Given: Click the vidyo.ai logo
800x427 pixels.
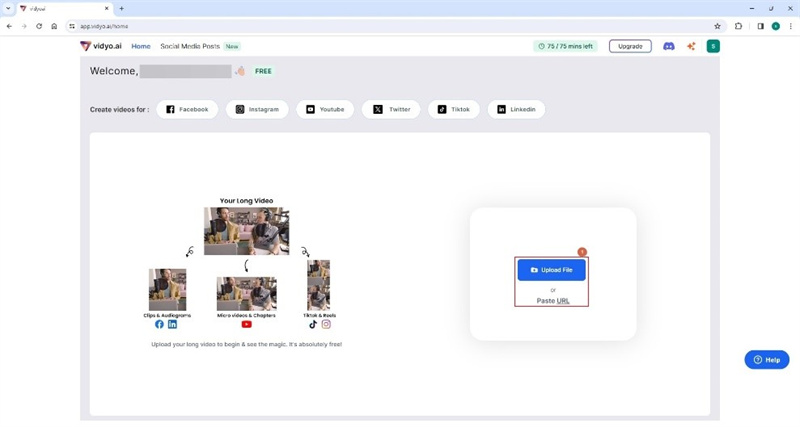Looking at the screenshot, I should [x=101, y=46].
